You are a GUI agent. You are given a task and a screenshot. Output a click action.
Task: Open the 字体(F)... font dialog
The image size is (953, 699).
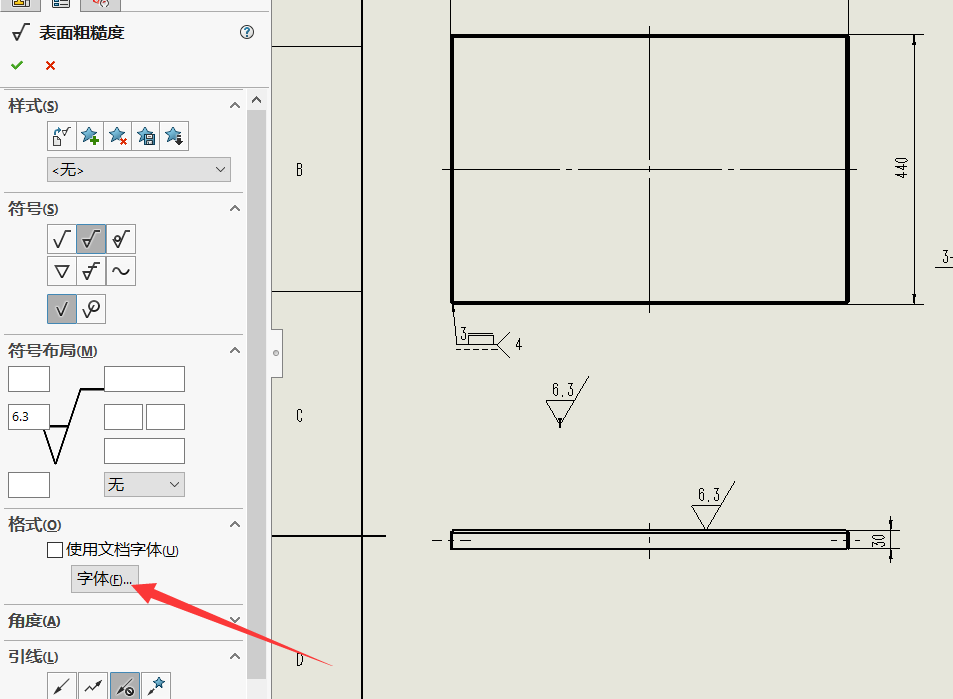105,579
